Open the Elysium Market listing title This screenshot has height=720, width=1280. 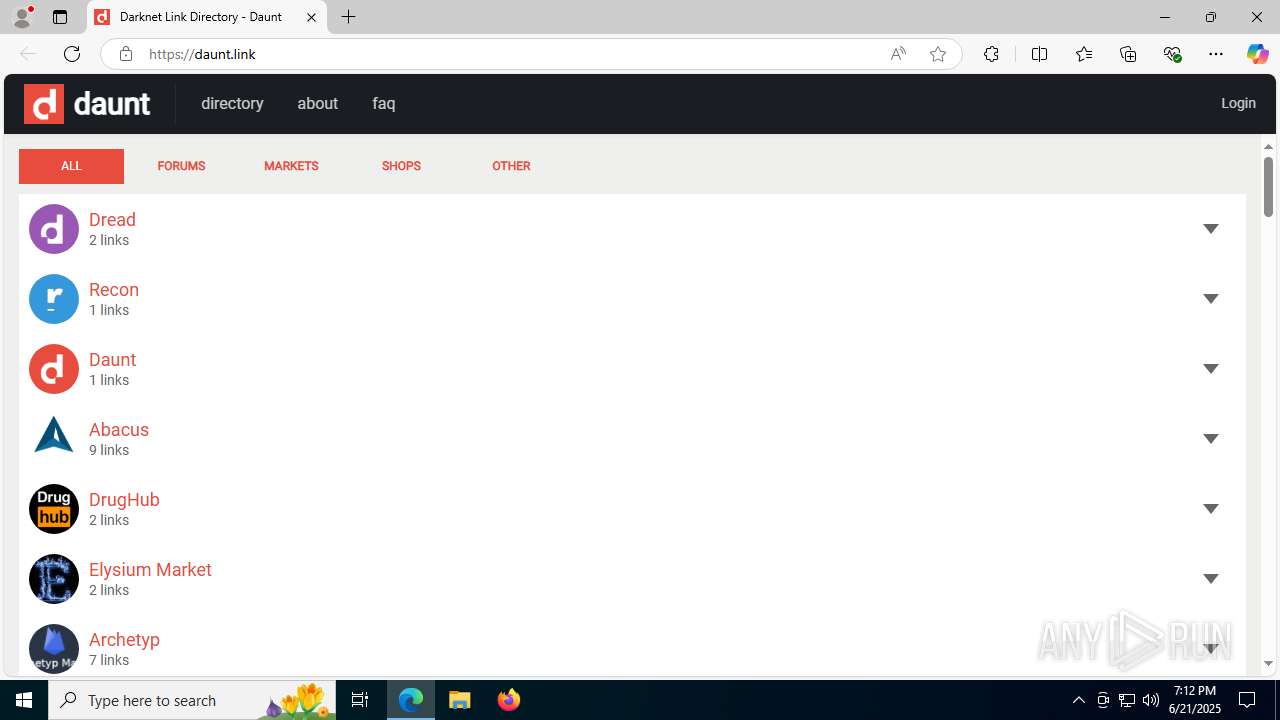click(150, 570)
